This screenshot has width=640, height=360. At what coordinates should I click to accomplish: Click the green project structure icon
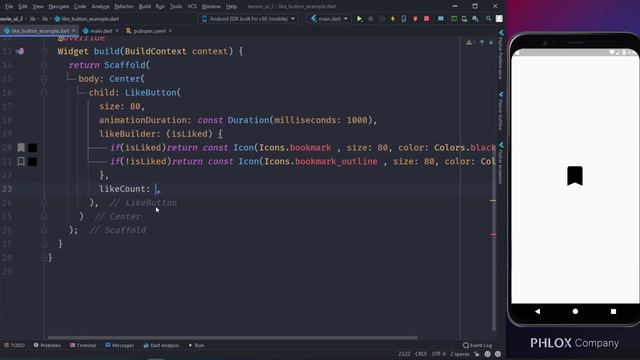453,19
